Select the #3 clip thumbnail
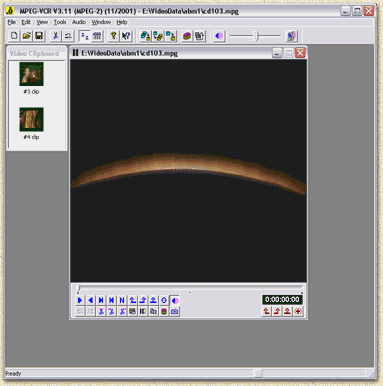 [31, 74]
